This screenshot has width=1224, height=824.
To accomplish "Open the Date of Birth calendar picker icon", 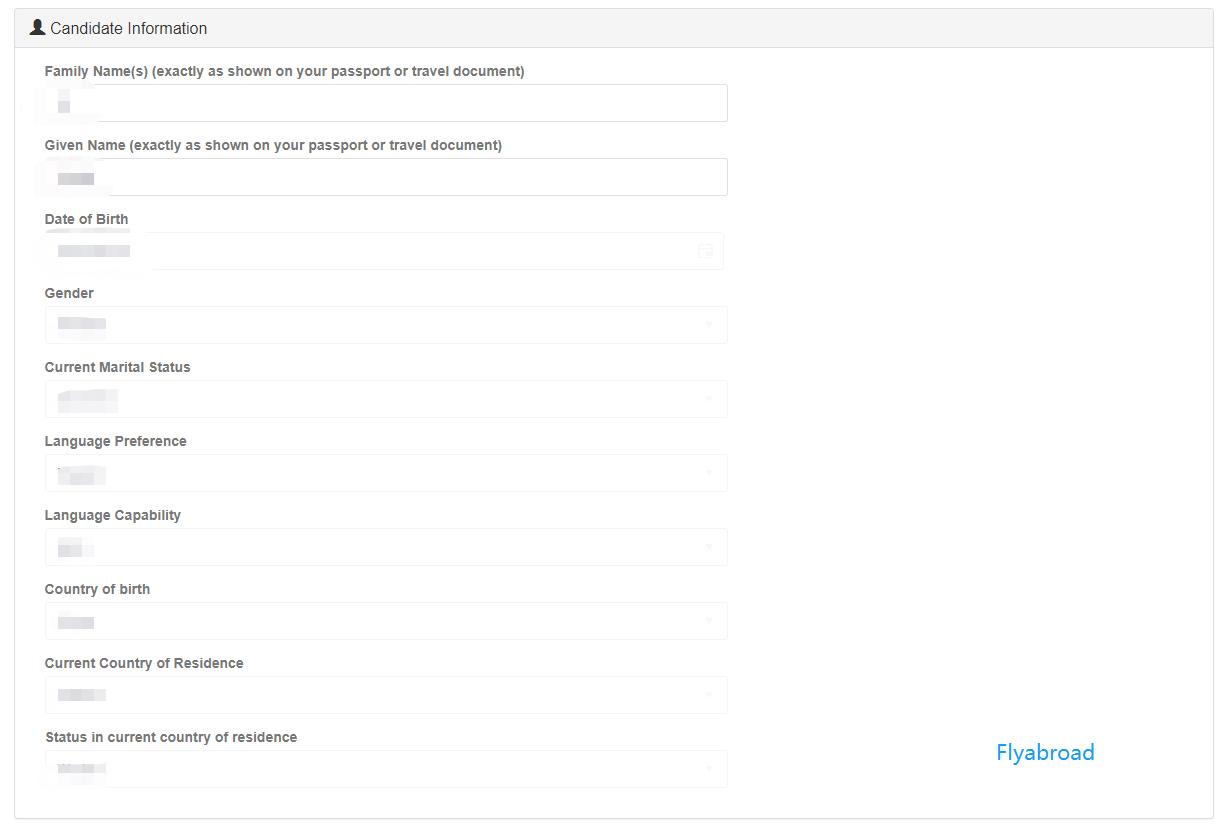I will 705,251.
